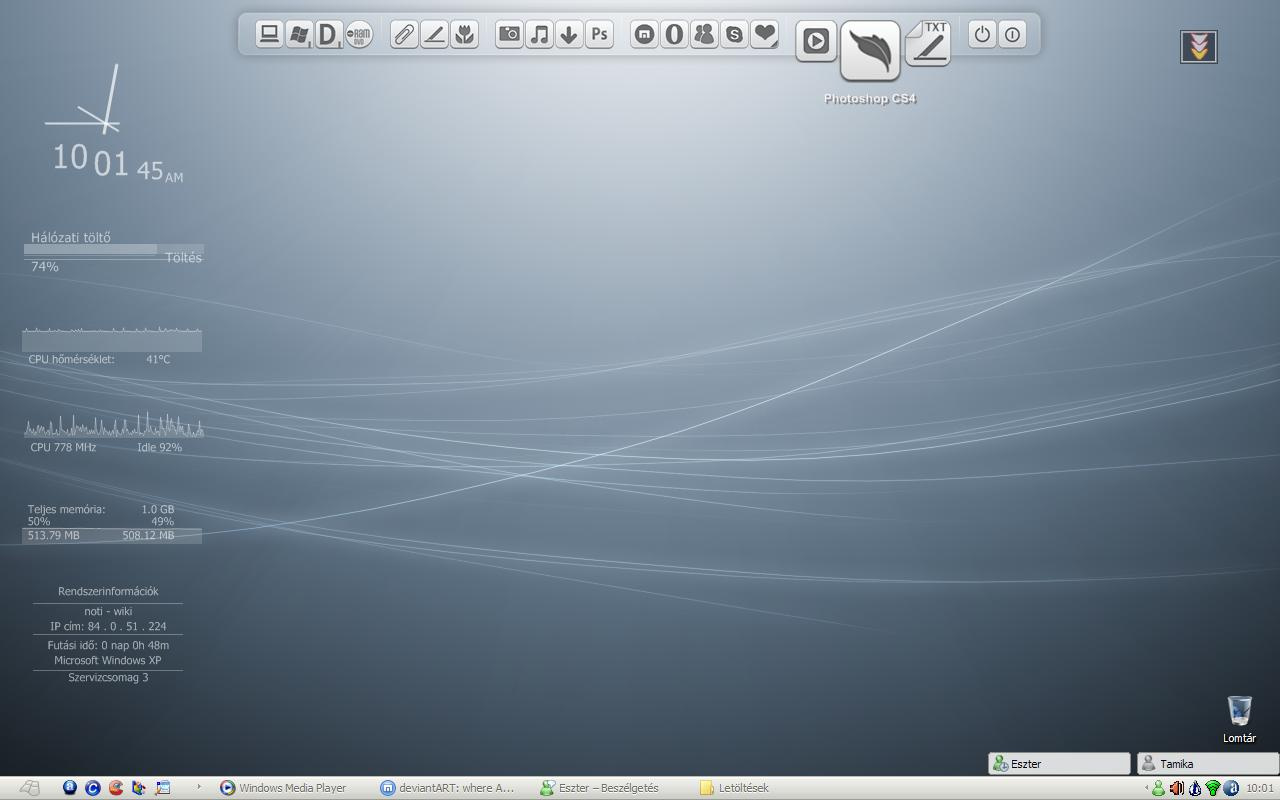Viewport: 1280px width, 800px height.
Task: Expand the quick launch overflow arrow
Action: (x=198, y=787)
